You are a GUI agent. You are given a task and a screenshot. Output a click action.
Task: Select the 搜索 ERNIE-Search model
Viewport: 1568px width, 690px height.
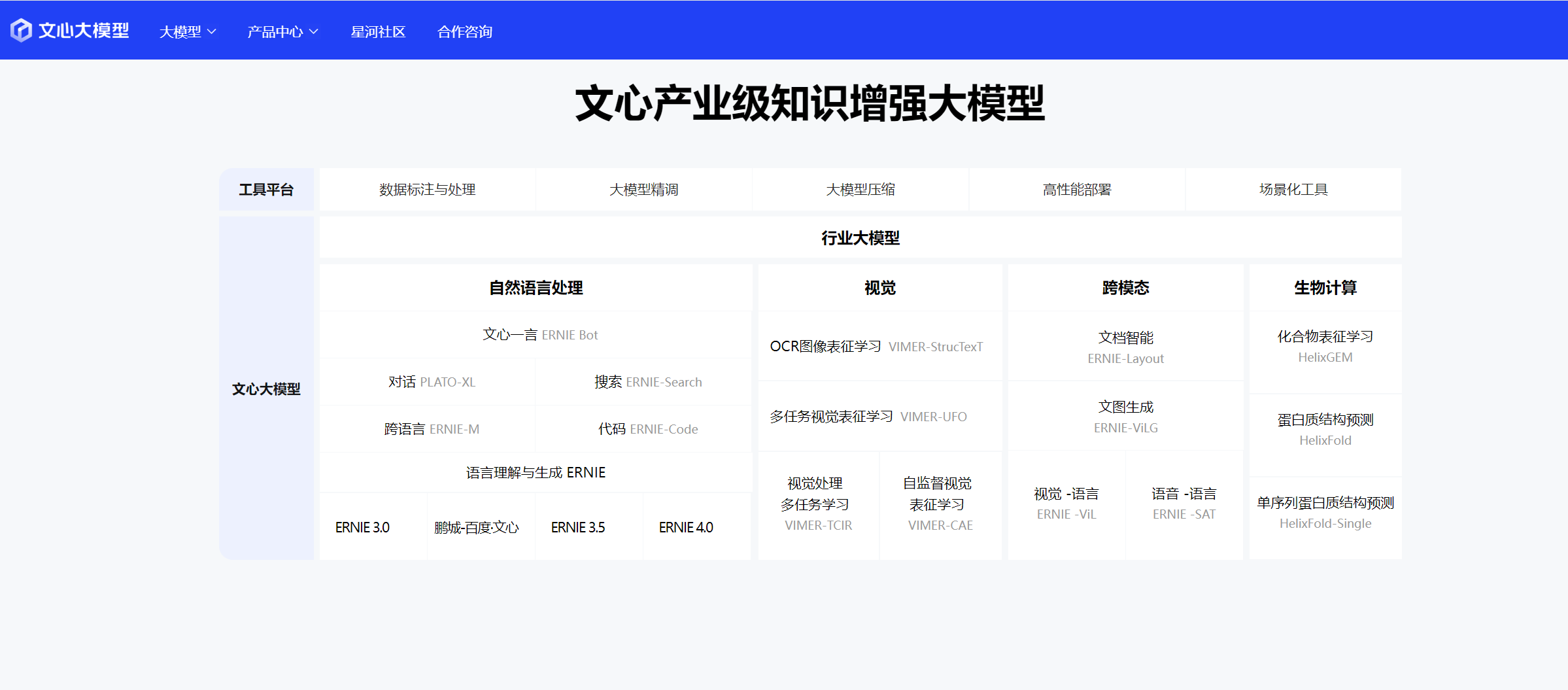click(648, 381)
